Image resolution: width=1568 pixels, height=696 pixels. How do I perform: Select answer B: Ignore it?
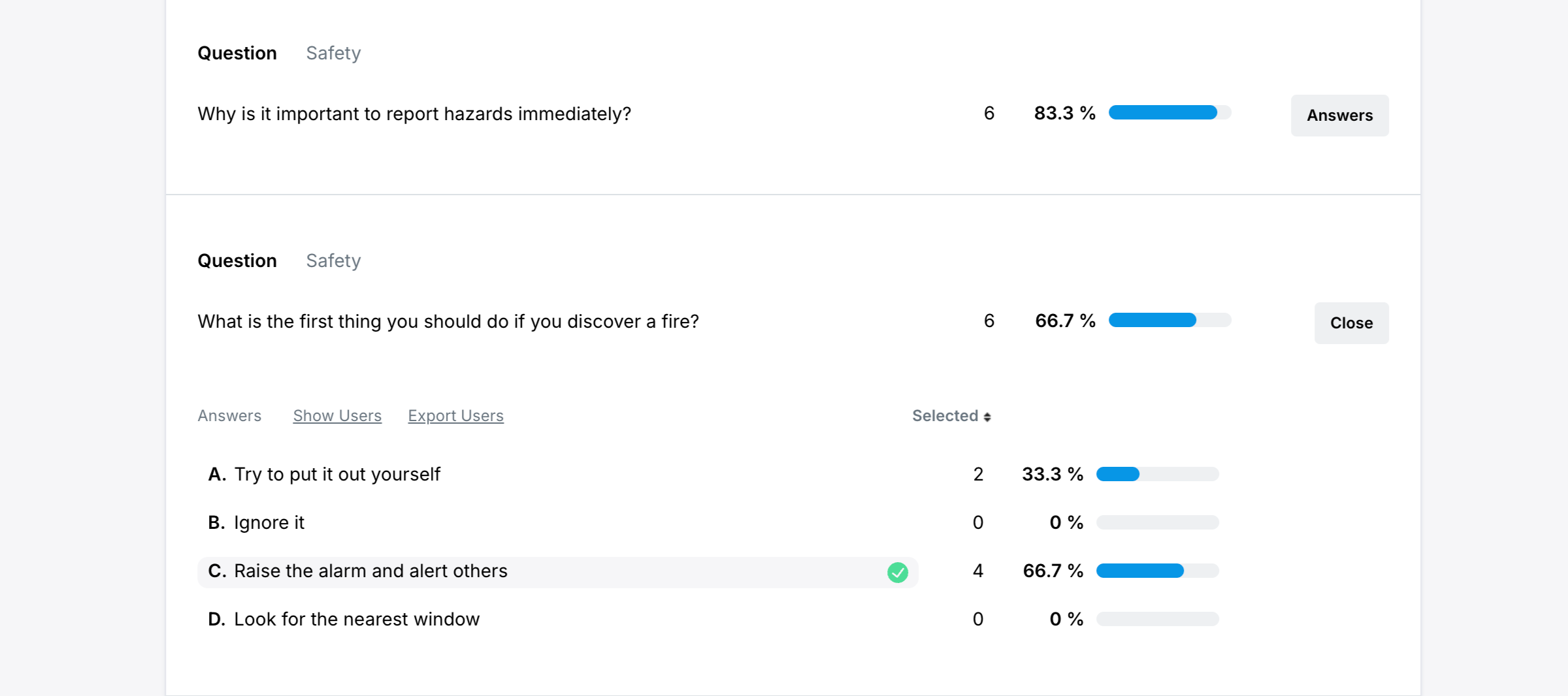[x=269, y=522]
